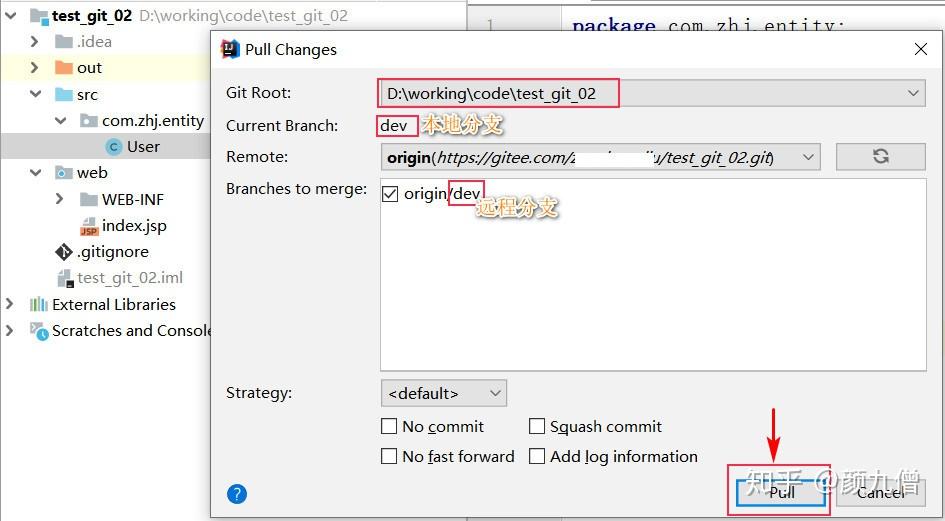945x521 pixels.
Task: Click the refresh remote branches icon
Action: 881,157
